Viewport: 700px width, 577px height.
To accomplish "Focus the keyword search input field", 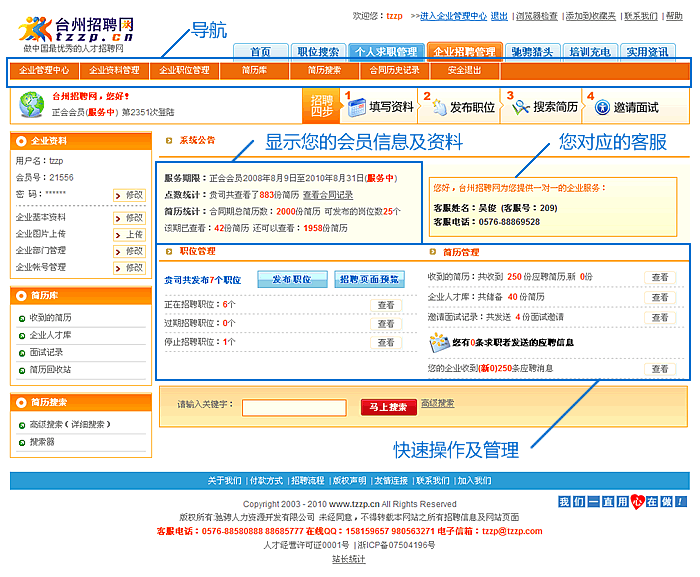I will coord(294,407).
